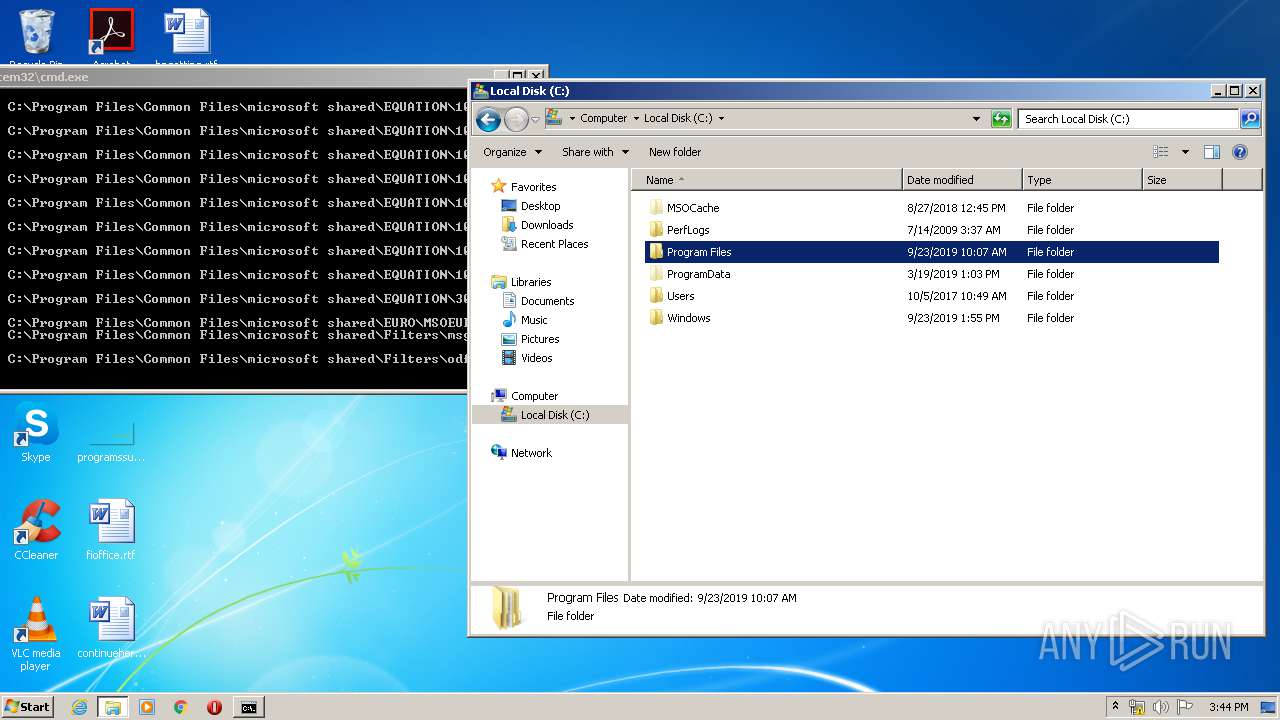Open the address bar history dropdown

click(x=977, y=118)
